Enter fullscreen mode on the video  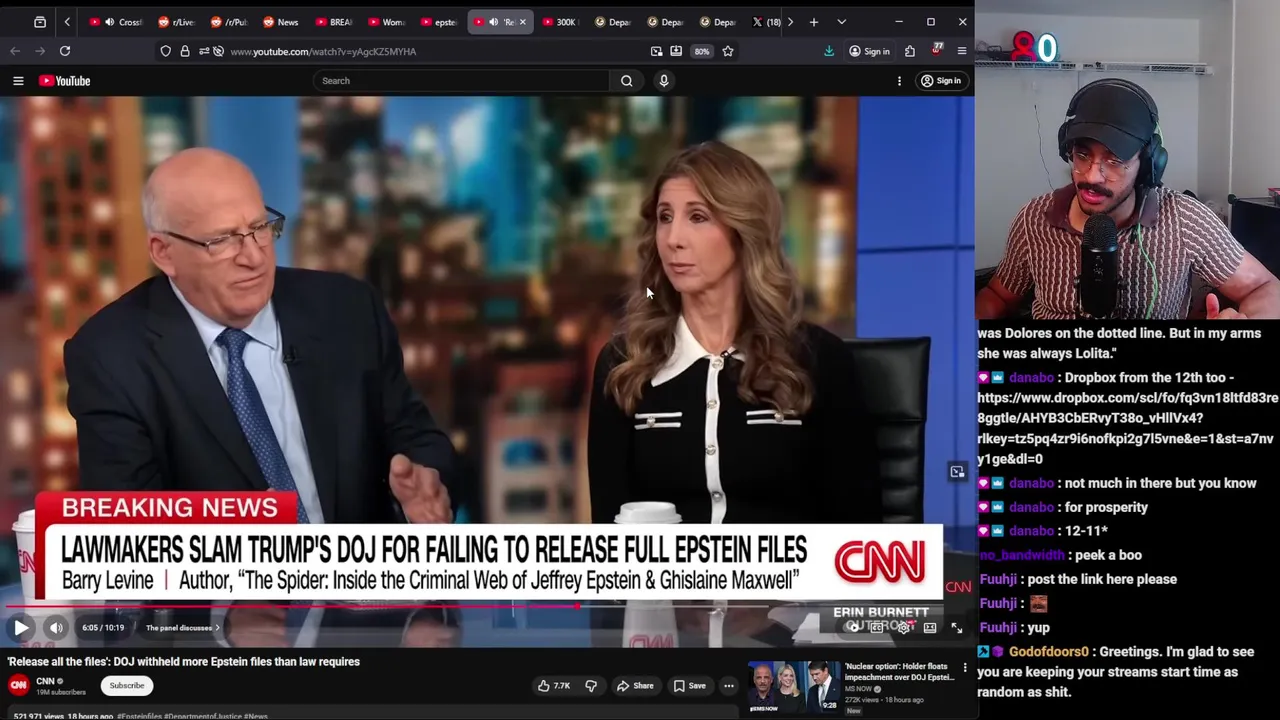(956, 628)
